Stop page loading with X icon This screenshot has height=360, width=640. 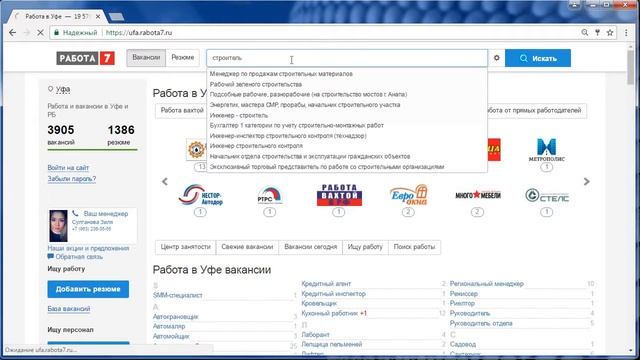(40, 33)
